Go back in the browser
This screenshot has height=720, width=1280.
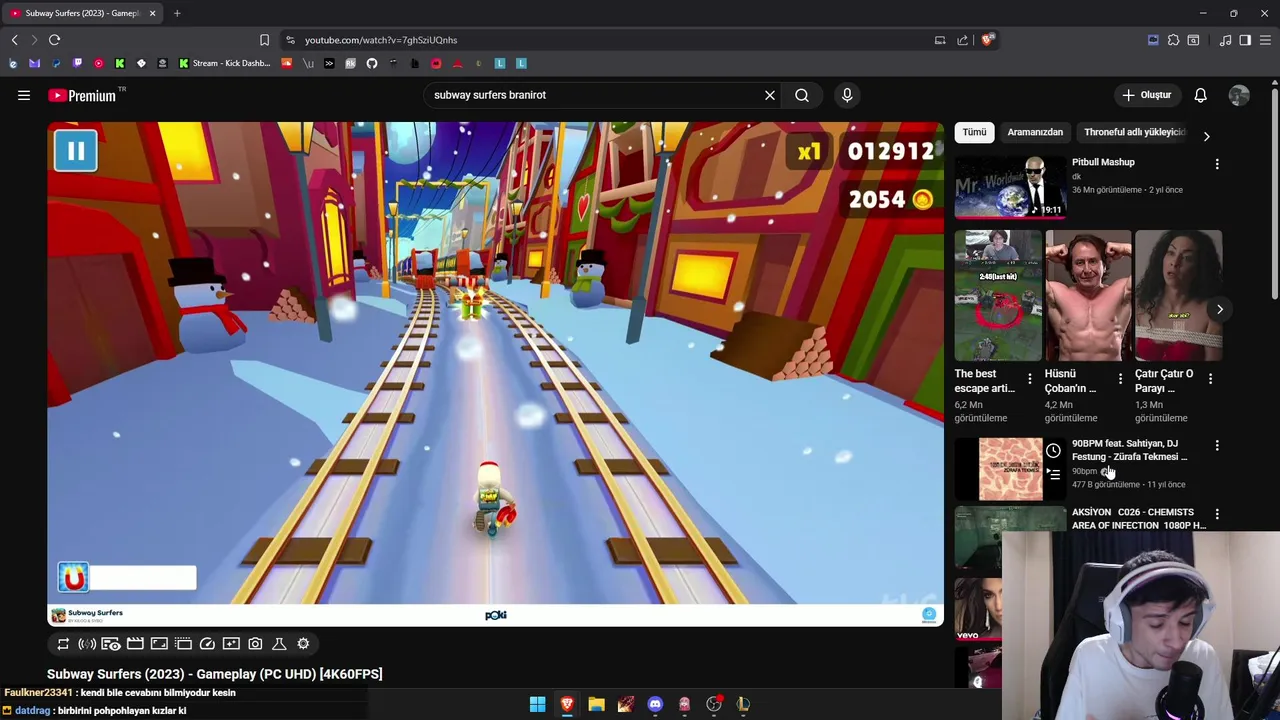tap(14, 40)
